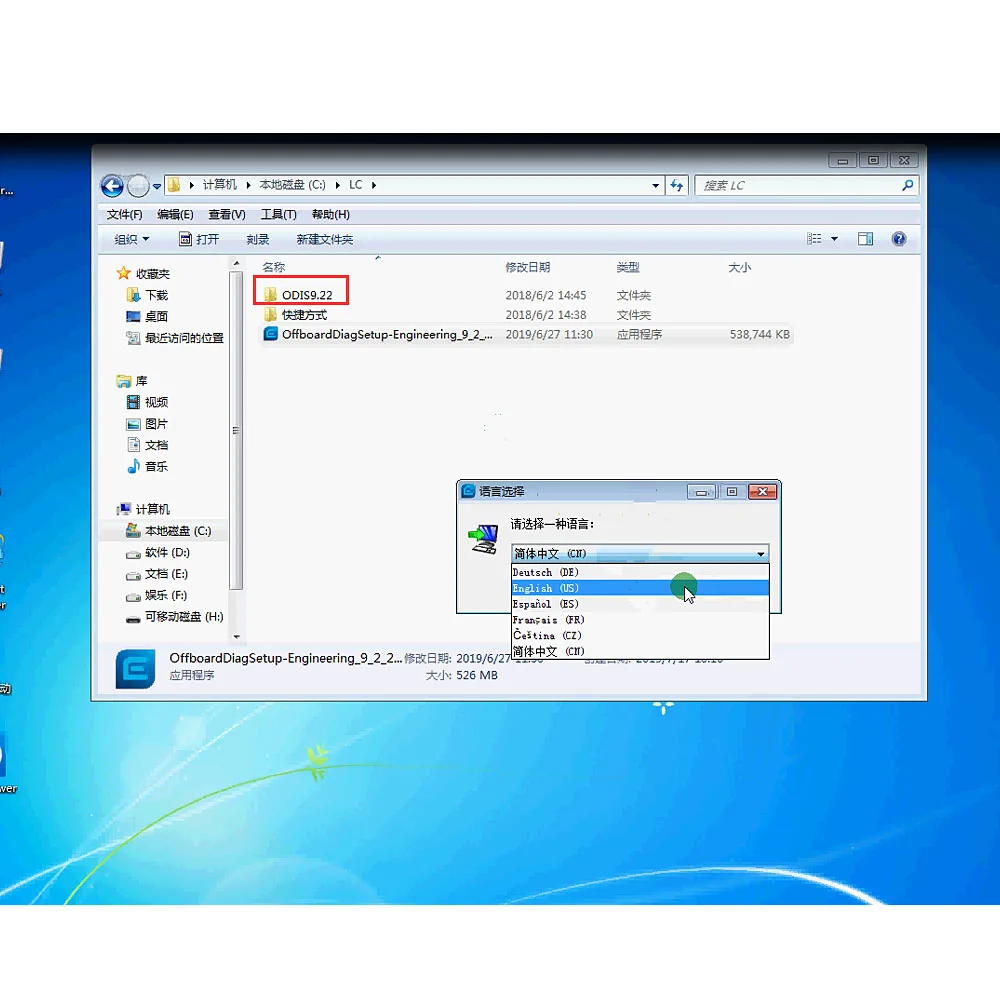Refresh the LC folder view

click(677, 186)
